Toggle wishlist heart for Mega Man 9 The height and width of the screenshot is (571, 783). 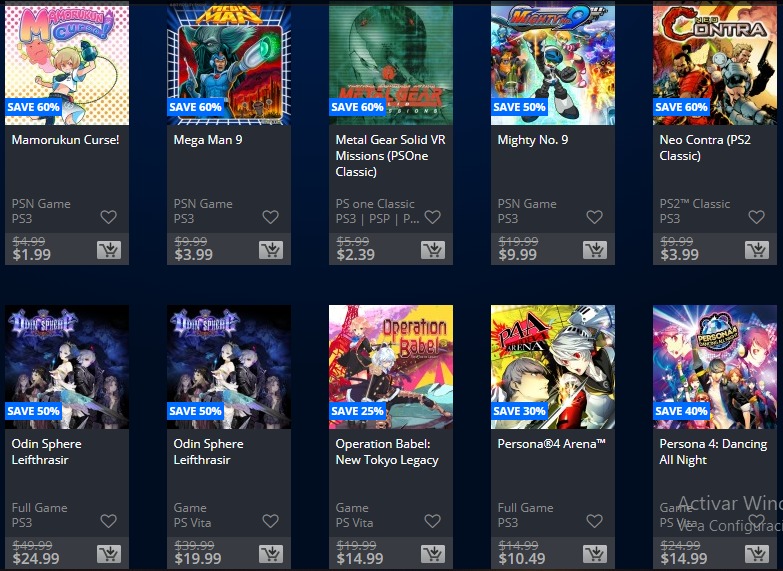[271, 217]
